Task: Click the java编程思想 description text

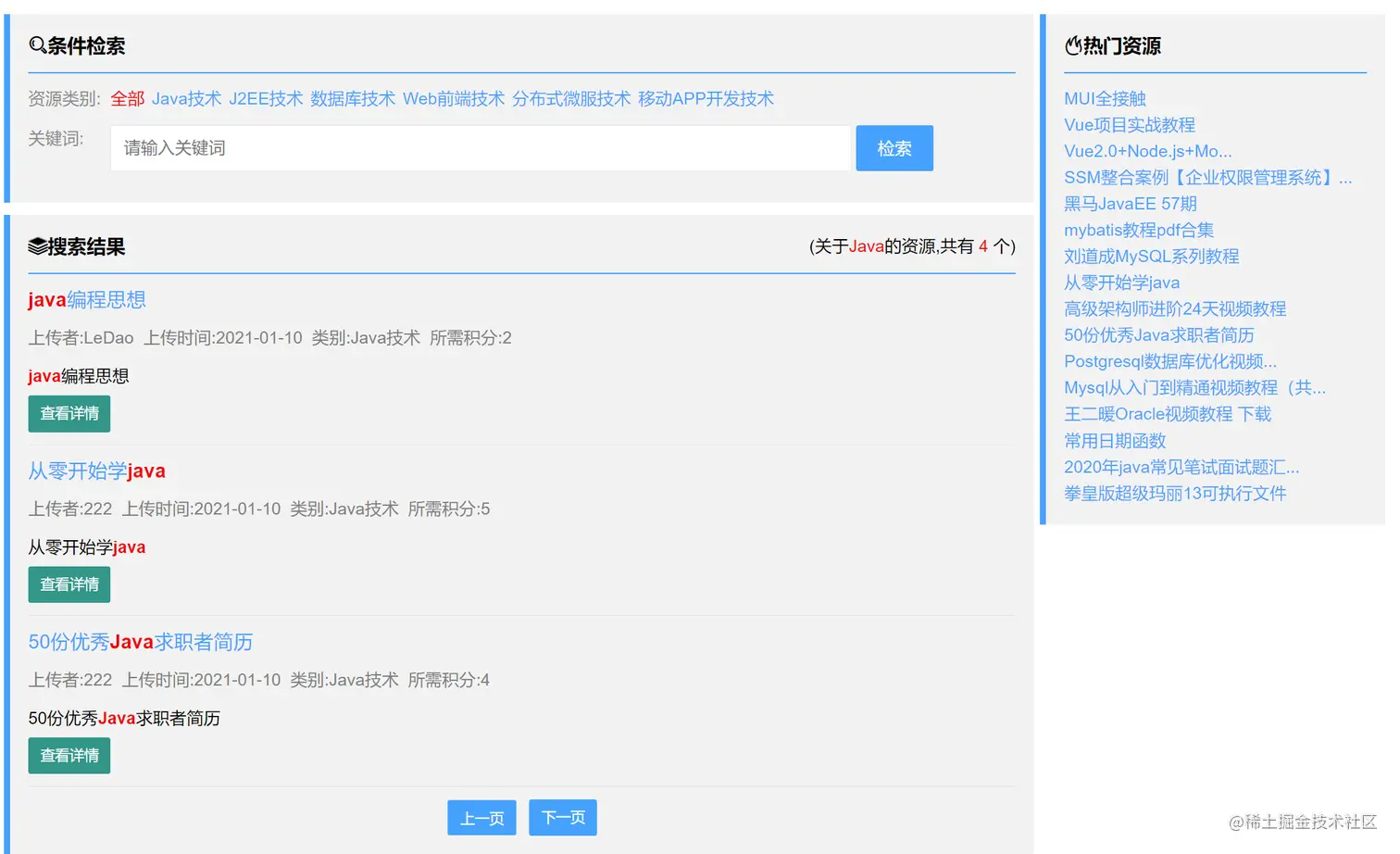Action: click(79, 376)
